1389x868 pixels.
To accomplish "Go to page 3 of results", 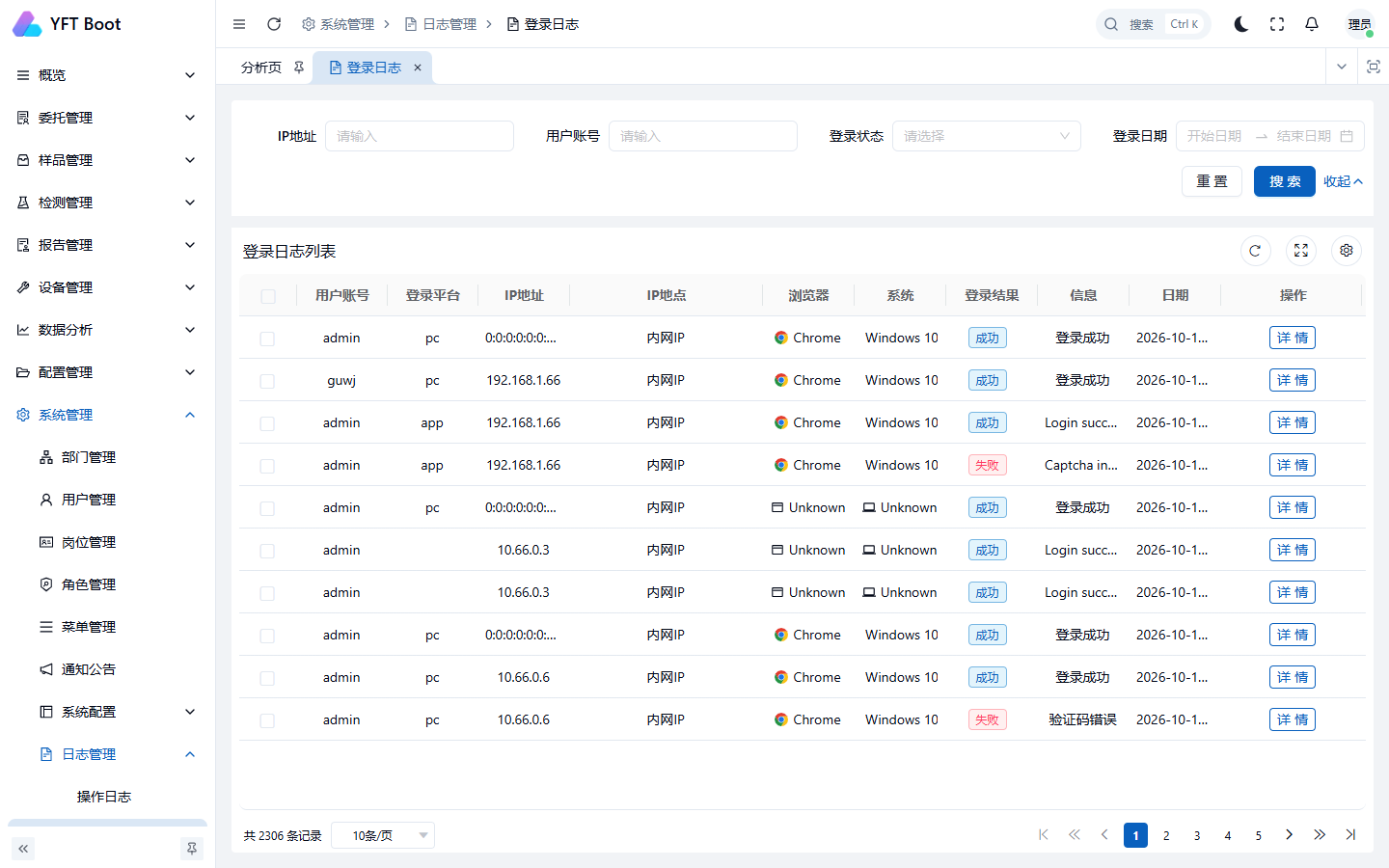I will [x=1197, y=835].
